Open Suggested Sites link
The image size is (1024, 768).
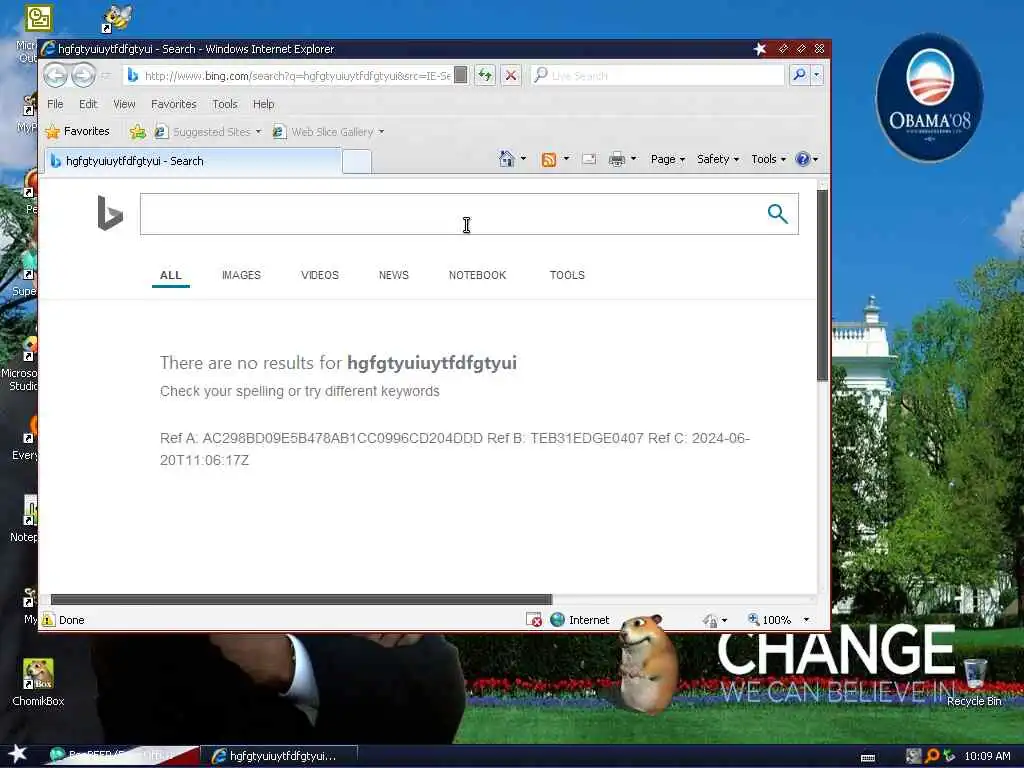[208, 132]
